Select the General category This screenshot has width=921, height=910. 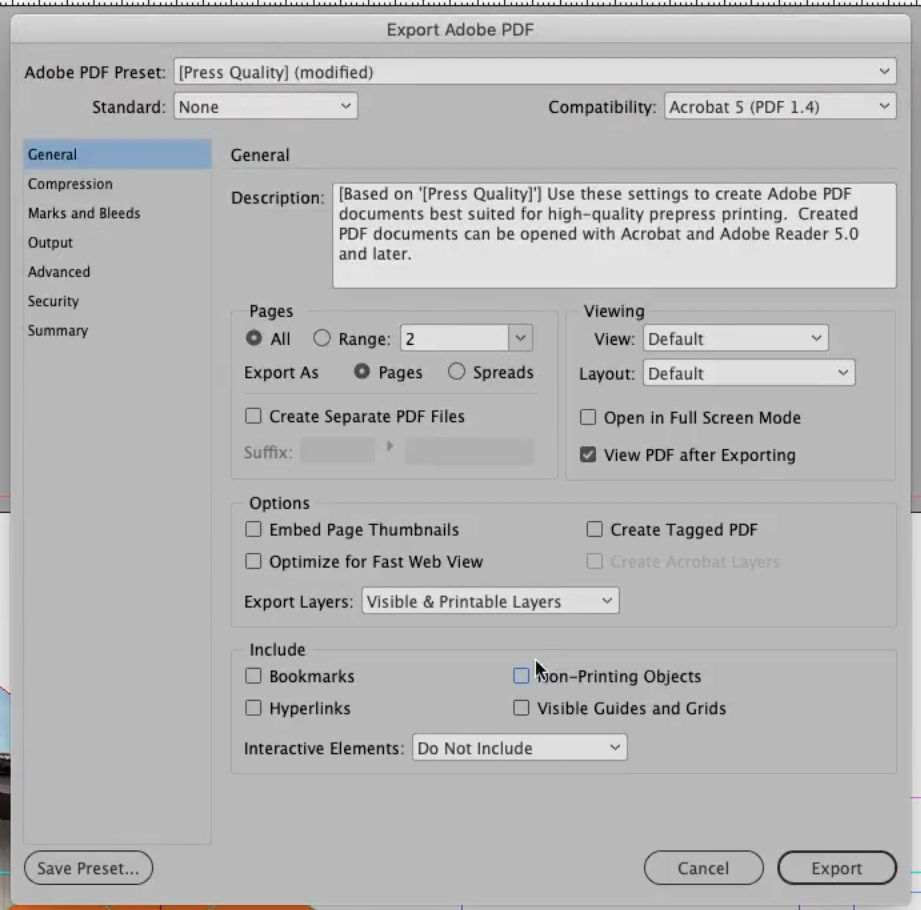117,155
